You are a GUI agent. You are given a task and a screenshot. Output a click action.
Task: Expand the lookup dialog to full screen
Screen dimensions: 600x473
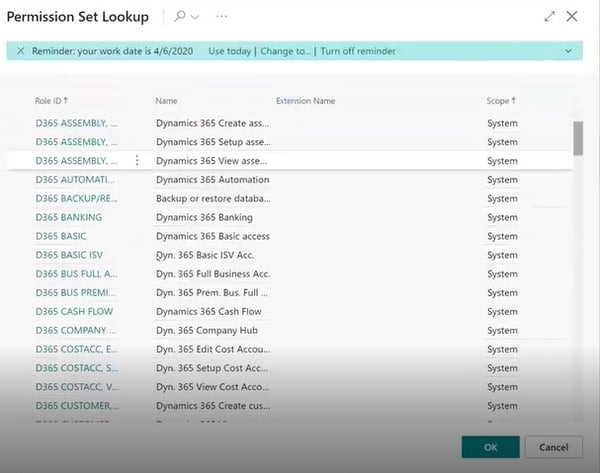tap(549, 16)
